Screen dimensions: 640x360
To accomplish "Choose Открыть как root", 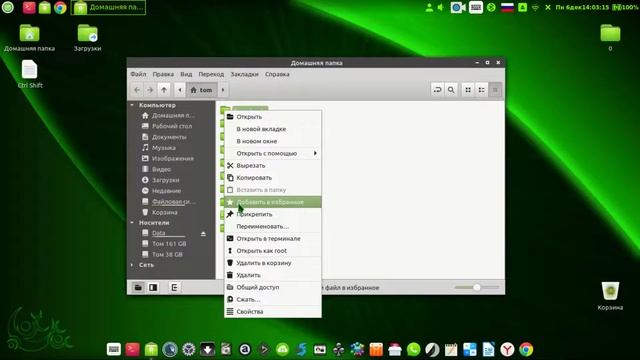I will click(273, 251).
